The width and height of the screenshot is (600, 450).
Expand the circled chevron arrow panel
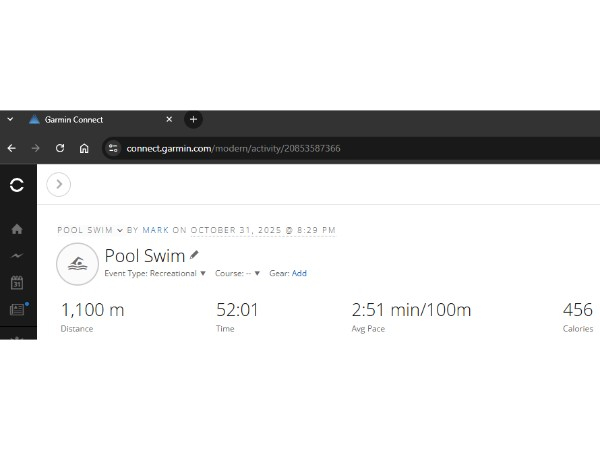59,184
